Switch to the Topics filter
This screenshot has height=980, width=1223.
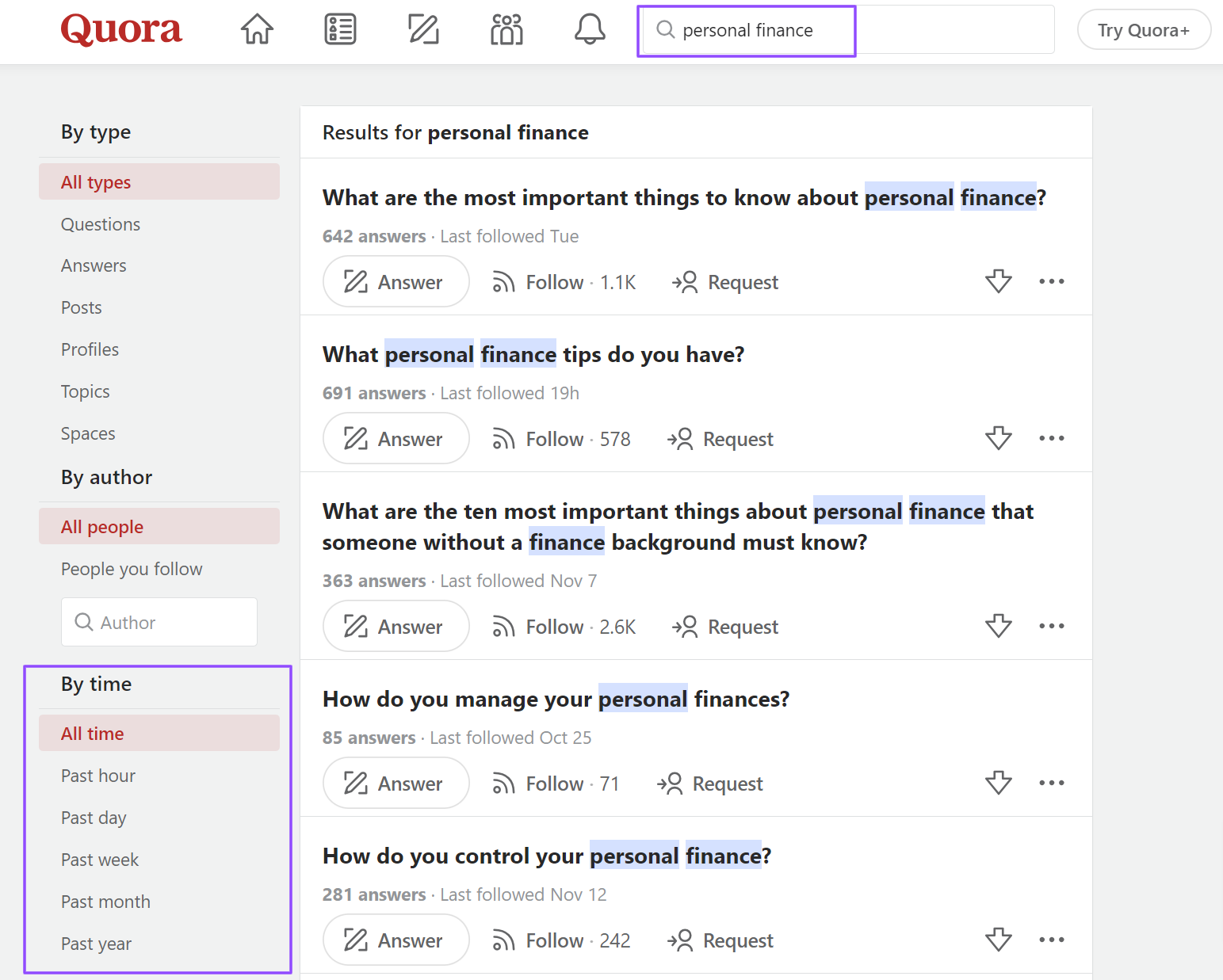(x=85, y=391)
